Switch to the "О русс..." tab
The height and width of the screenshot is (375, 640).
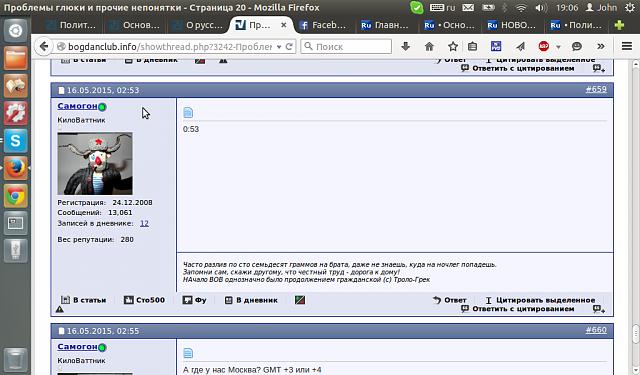pyautogui.click(x=199, y=25)
